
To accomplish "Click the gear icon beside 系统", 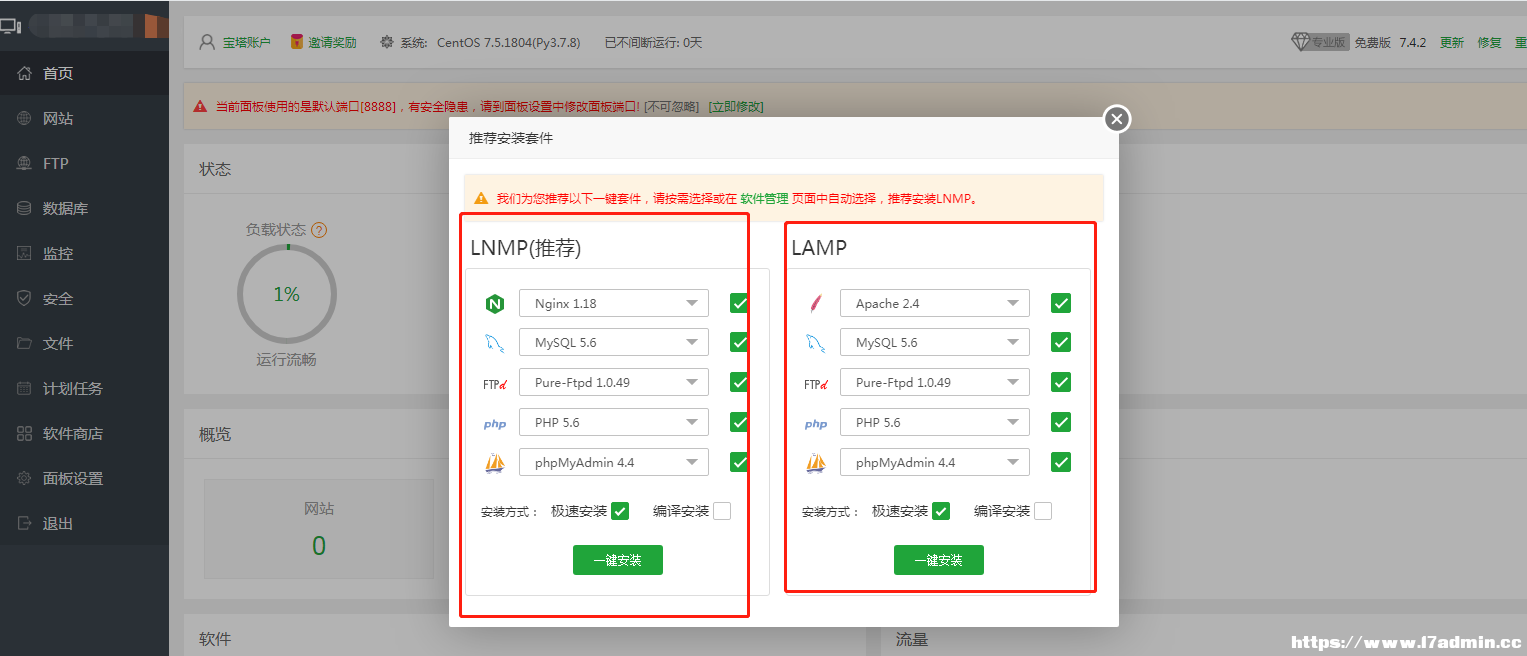I will point(387,42).
